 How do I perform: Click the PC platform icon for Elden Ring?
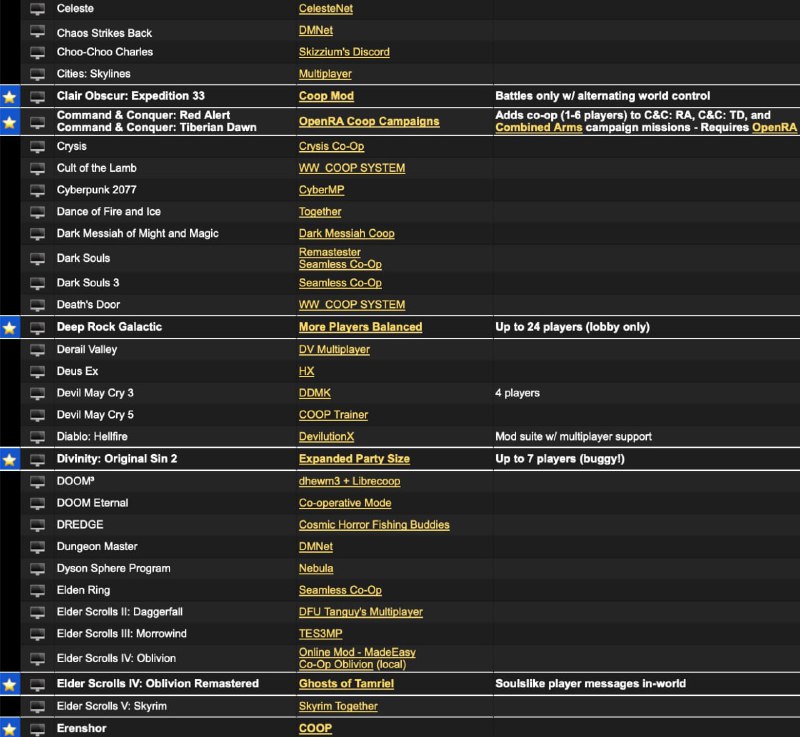pyautogui.click(x=38, y=591)
